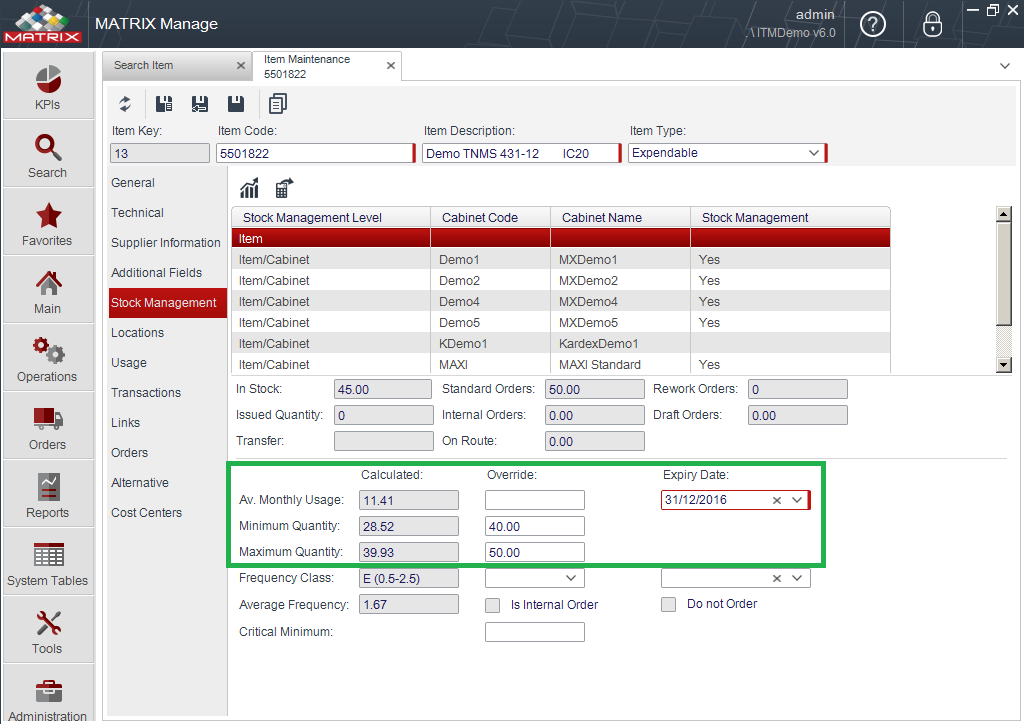
Task: Open Operations in the sidebar
Action: [x=48, y=358]
